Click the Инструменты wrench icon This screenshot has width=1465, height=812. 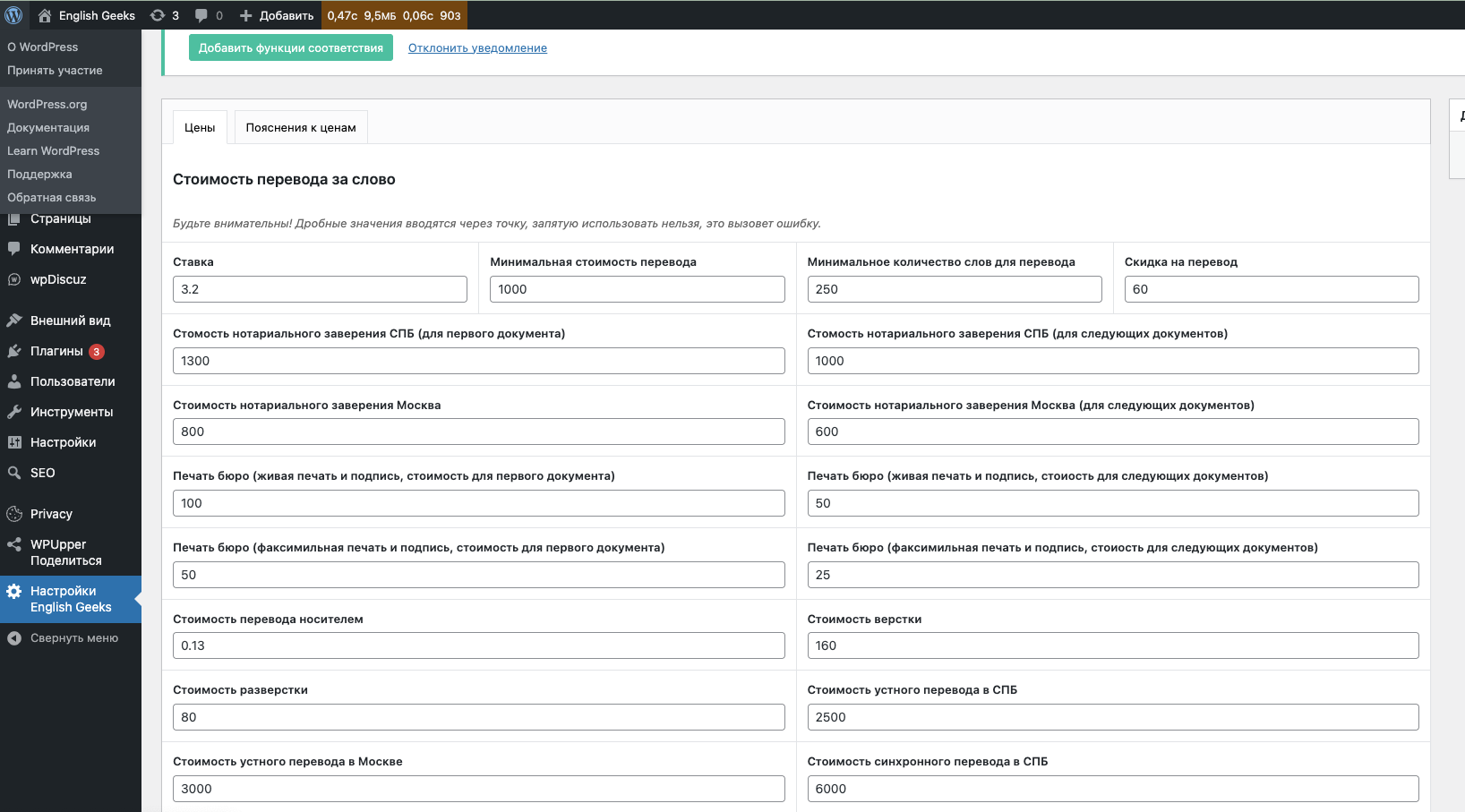coord(14,412)
